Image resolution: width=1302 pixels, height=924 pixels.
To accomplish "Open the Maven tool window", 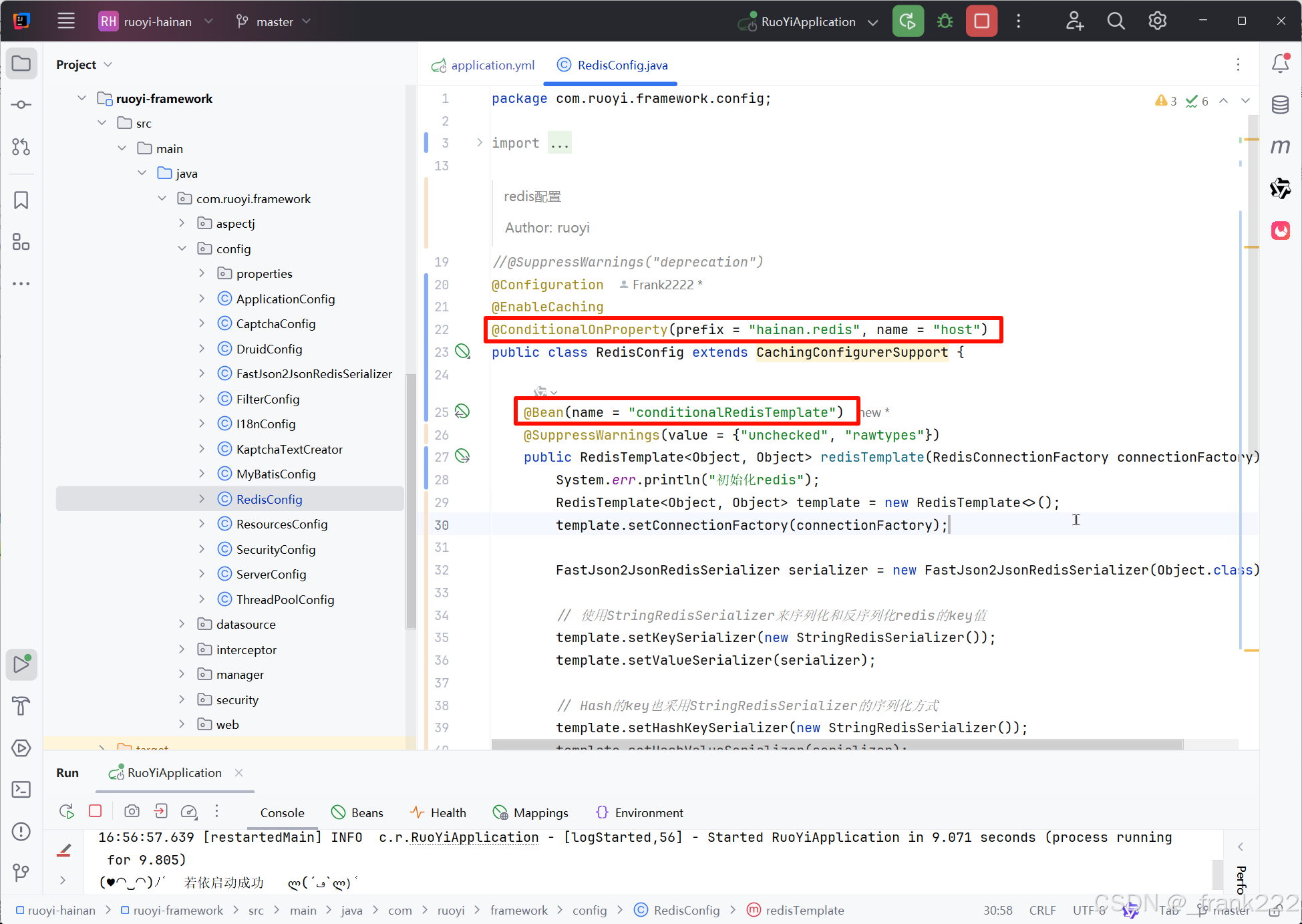I will point(1281,146).
